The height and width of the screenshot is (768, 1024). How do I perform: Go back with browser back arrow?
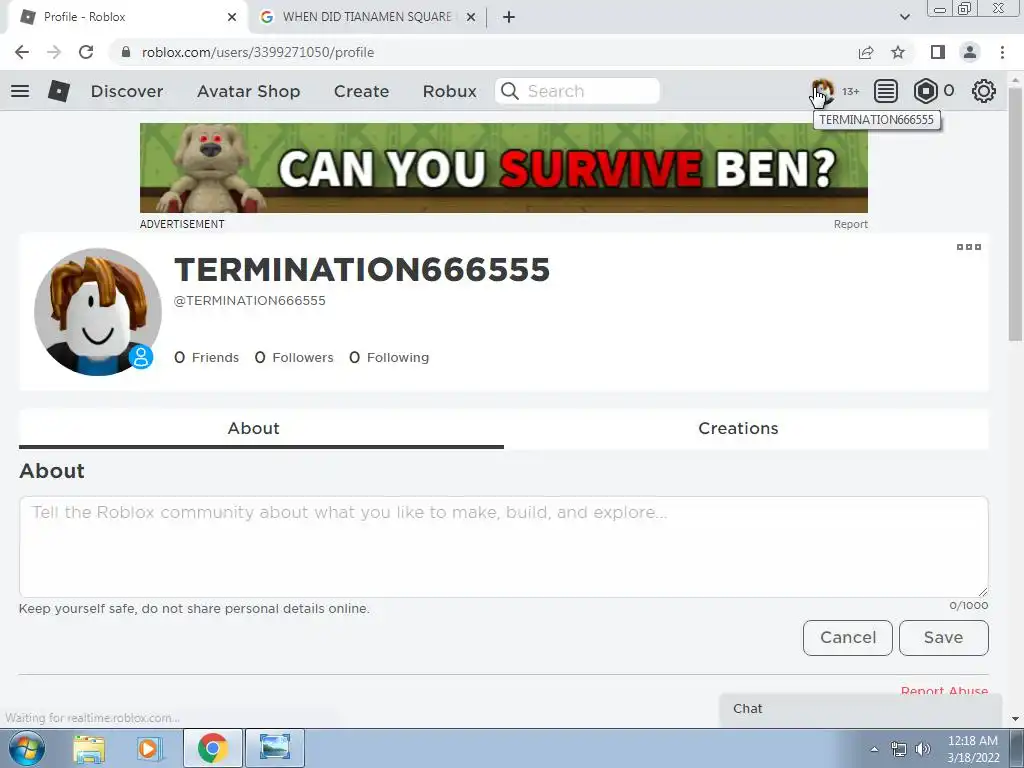(22, 52)
